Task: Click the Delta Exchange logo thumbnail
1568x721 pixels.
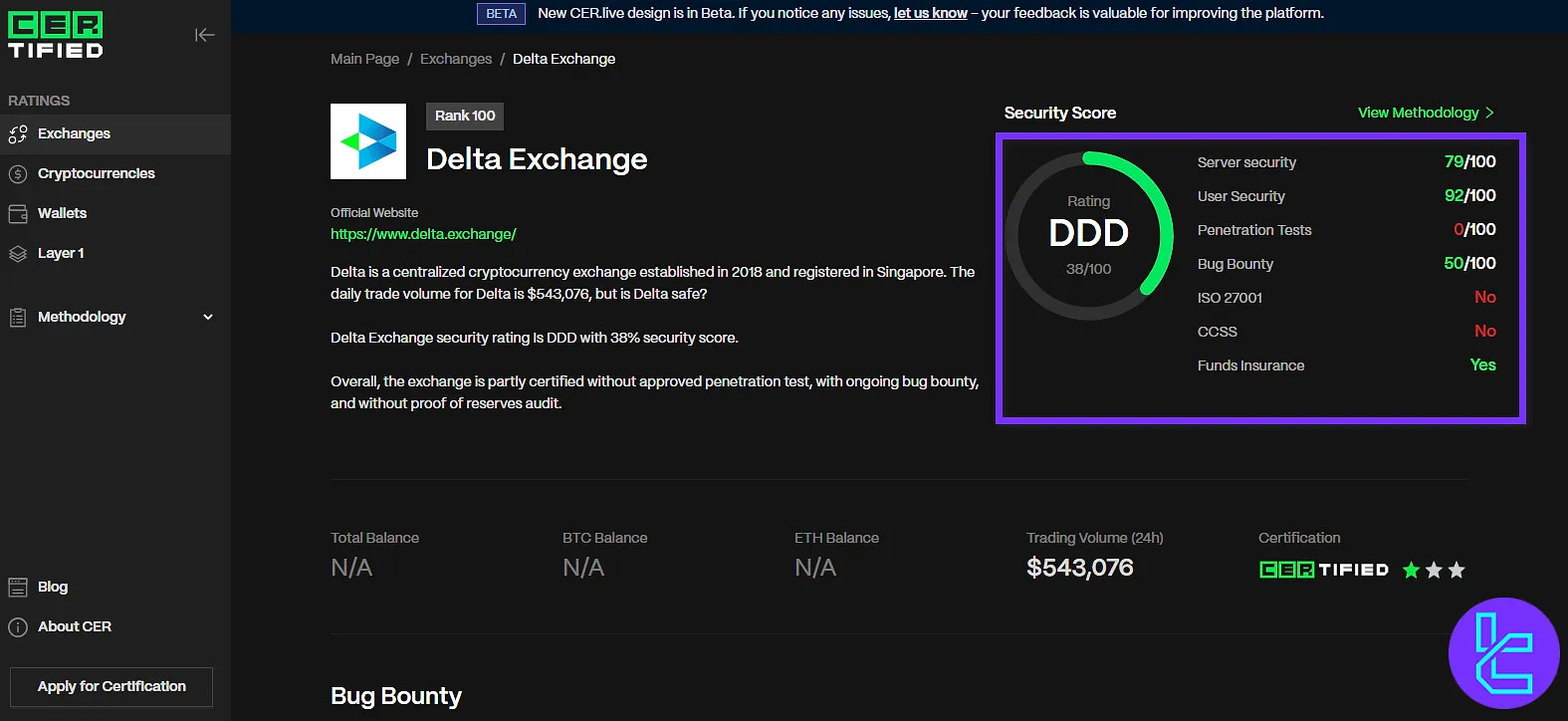Action: point(368,141)
